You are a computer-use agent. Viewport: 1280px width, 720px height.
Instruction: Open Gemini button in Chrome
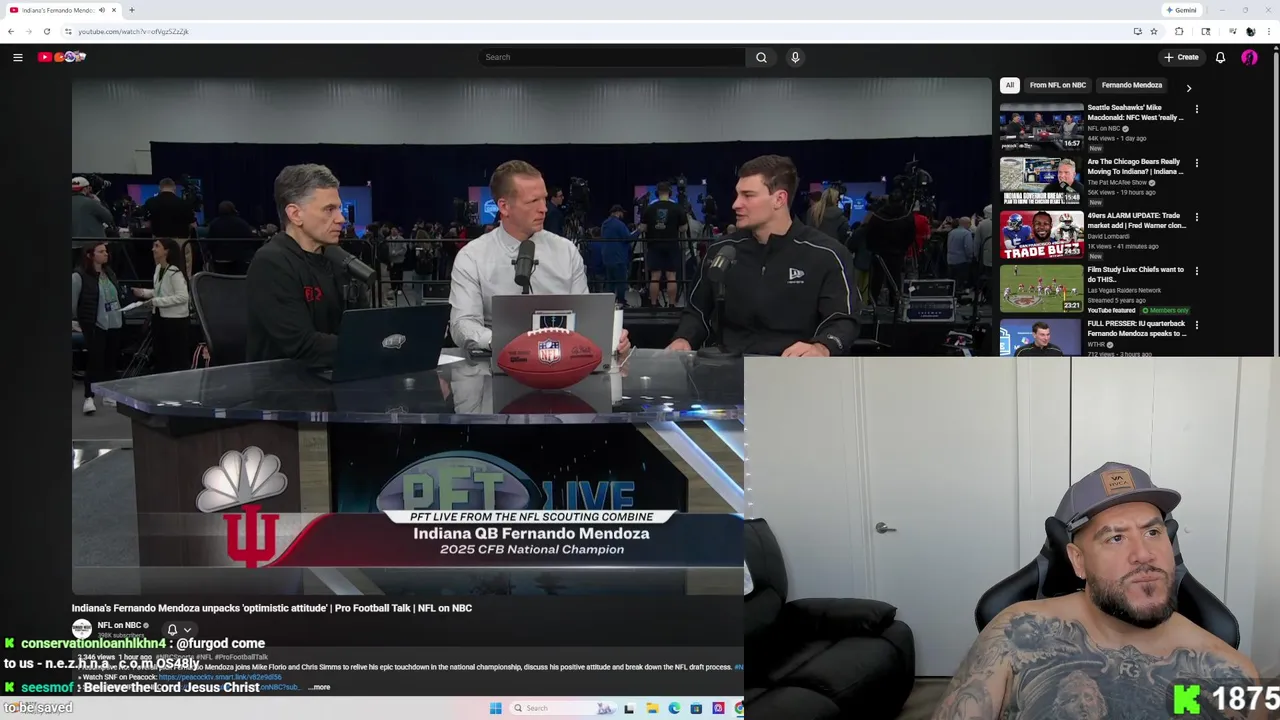pos(1181,10)
